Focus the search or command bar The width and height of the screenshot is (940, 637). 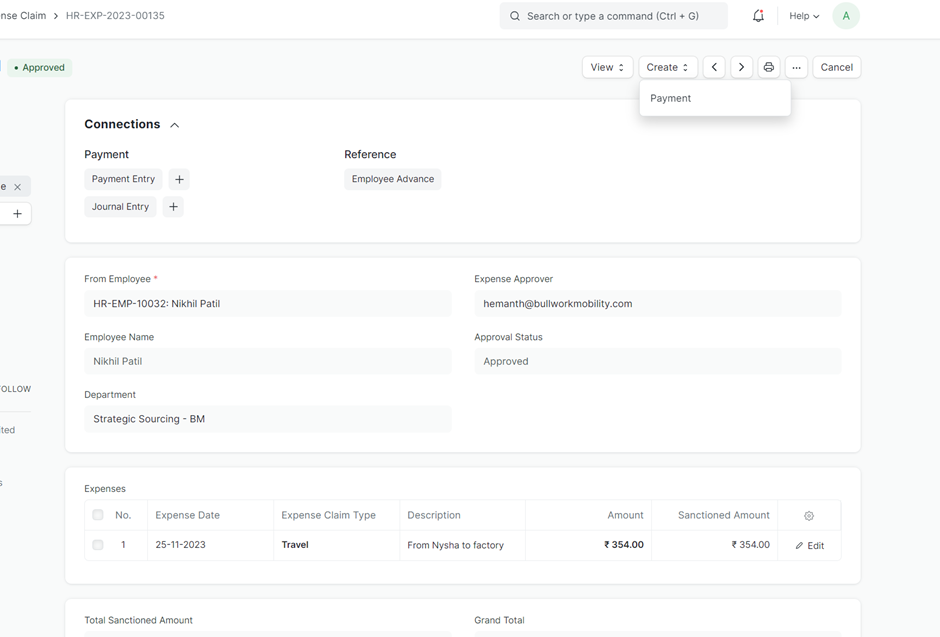[x=613, y=16]
